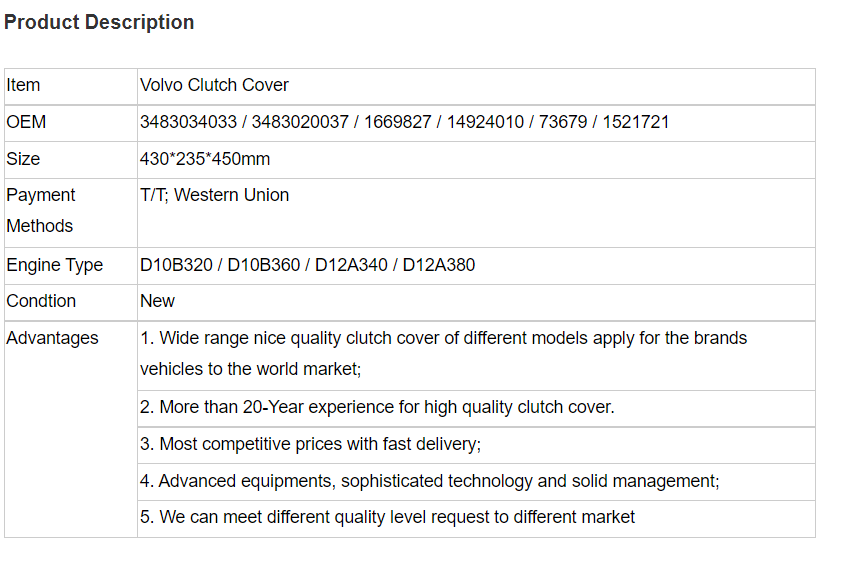Click OEM number 3483034033
Image resolution: width=842 pixels, height=573 pixels.
pyautogui.click(x=188, y=122)
